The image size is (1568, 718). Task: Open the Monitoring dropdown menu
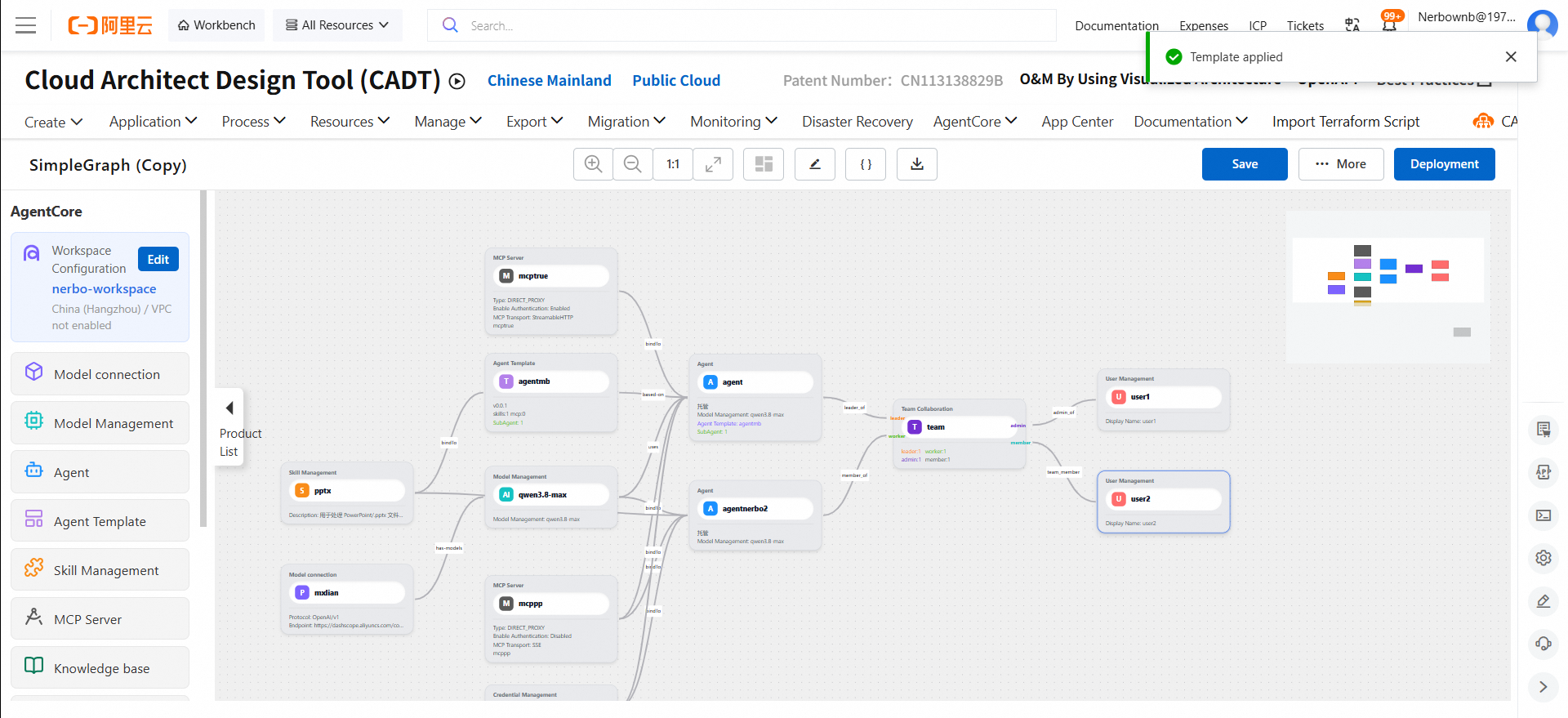click(733, 122)
